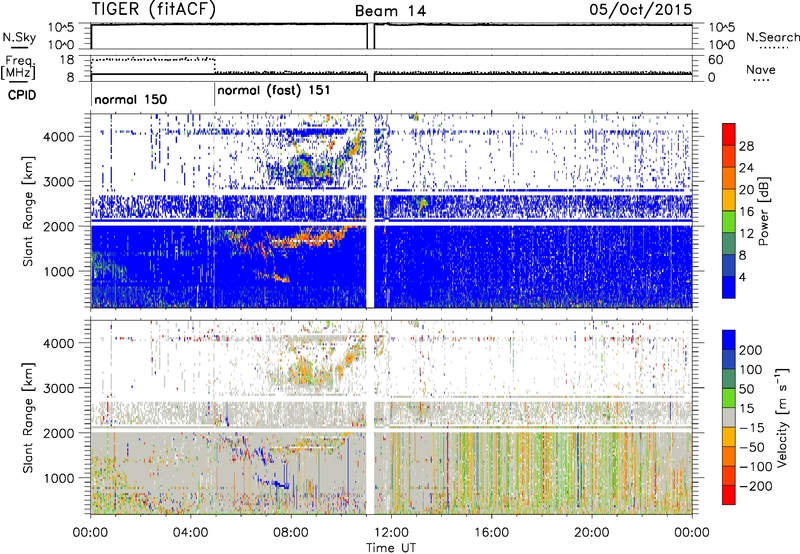800x554 pixels.
Task: Click the 4 label on Power colorbar
Action: pyautogui.click(x=742, y=277)
